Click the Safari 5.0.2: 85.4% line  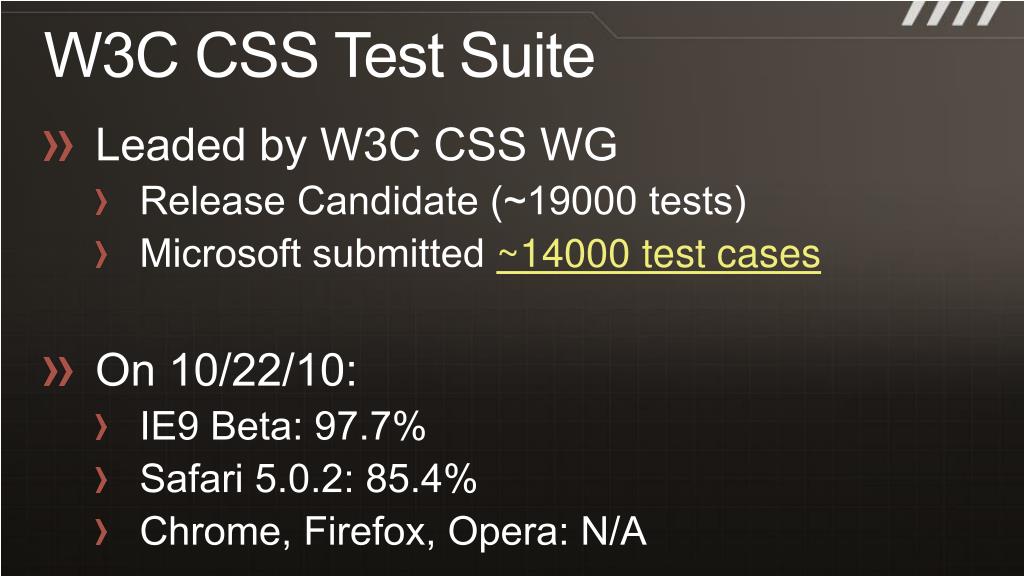[308, 479]
